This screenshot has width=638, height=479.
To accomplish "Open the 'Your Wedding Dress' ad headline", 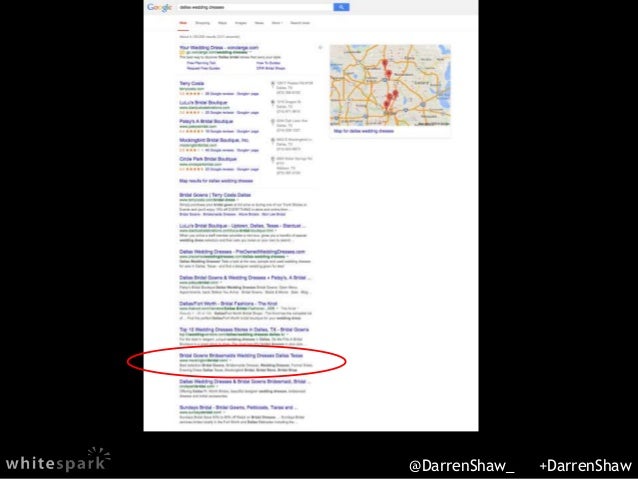I will 219,48.
